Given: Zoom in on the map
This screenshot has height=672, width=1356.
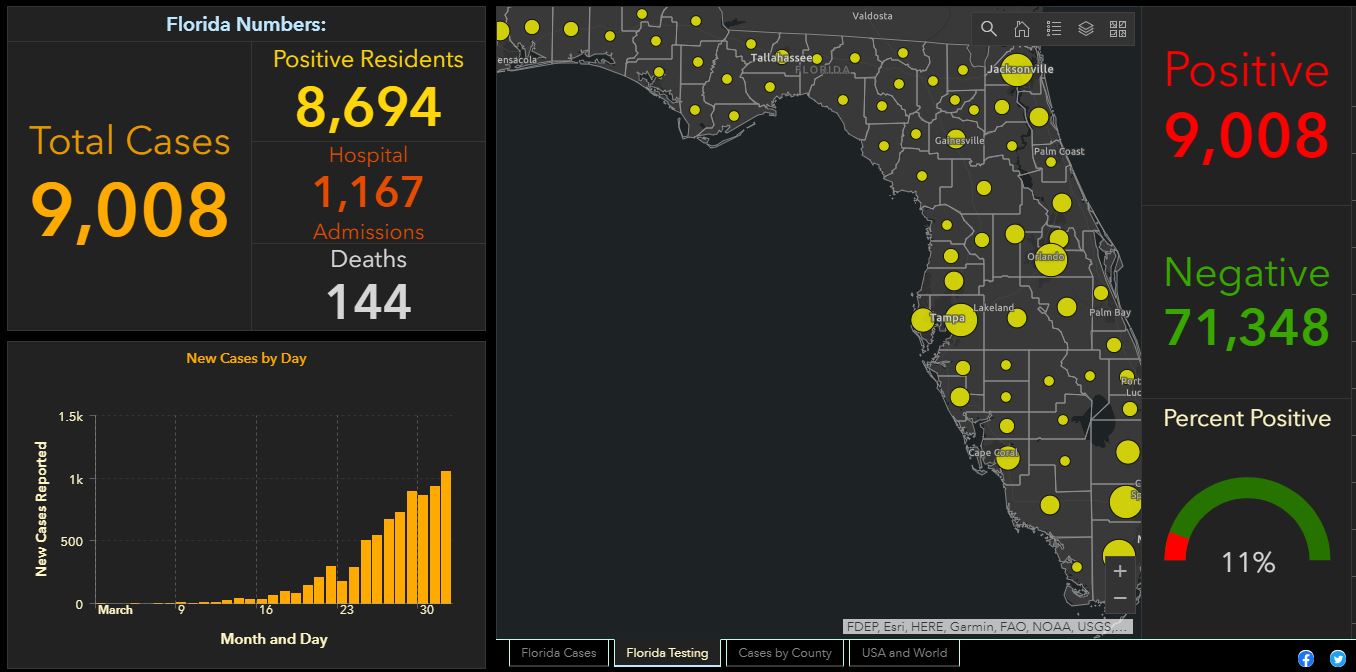Looking at the screenshot, I should coord(1120,571).
